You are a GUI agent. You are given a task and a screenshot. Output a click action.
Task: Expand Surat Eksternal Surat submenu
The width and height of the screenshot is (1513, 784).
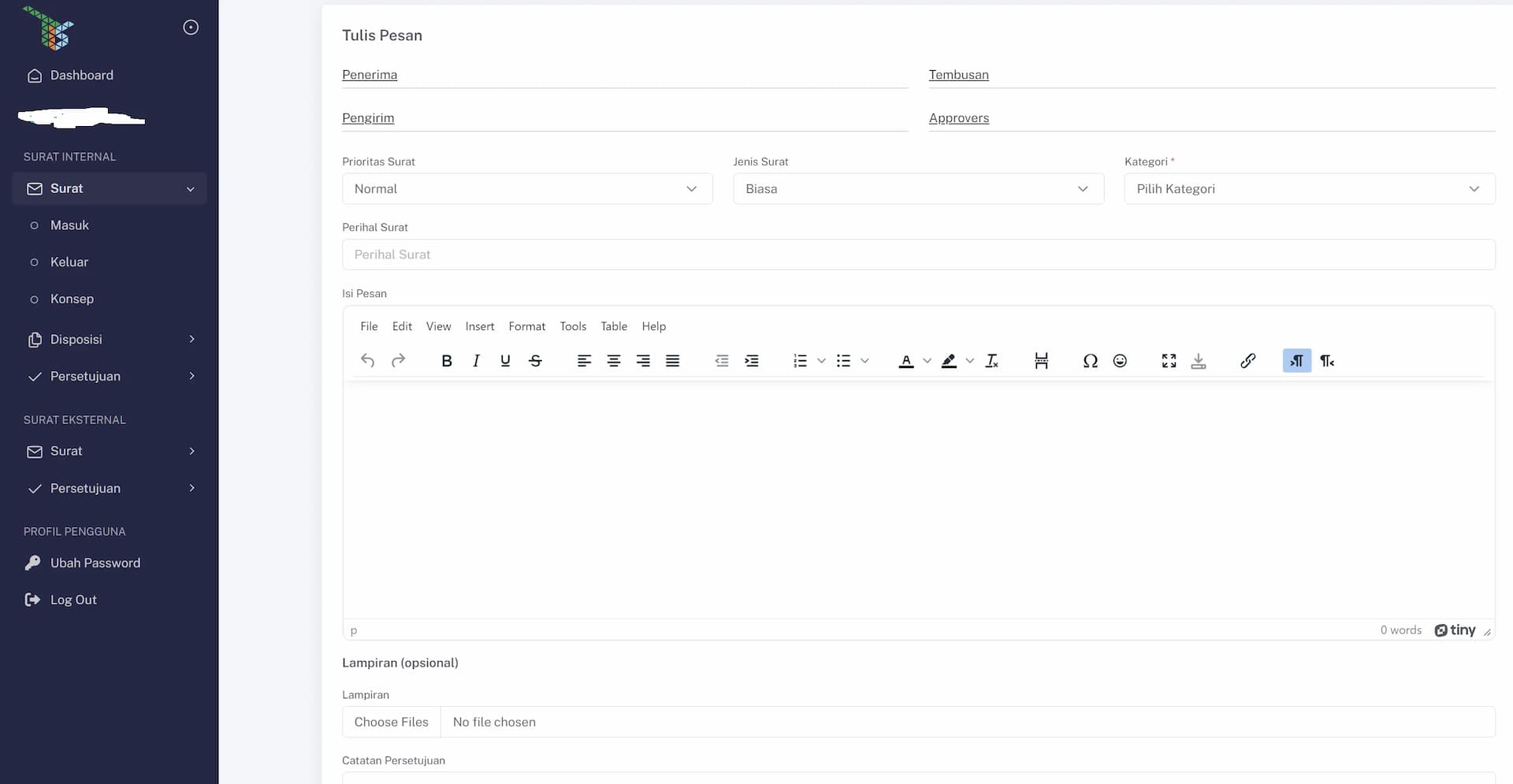[109, 451]
